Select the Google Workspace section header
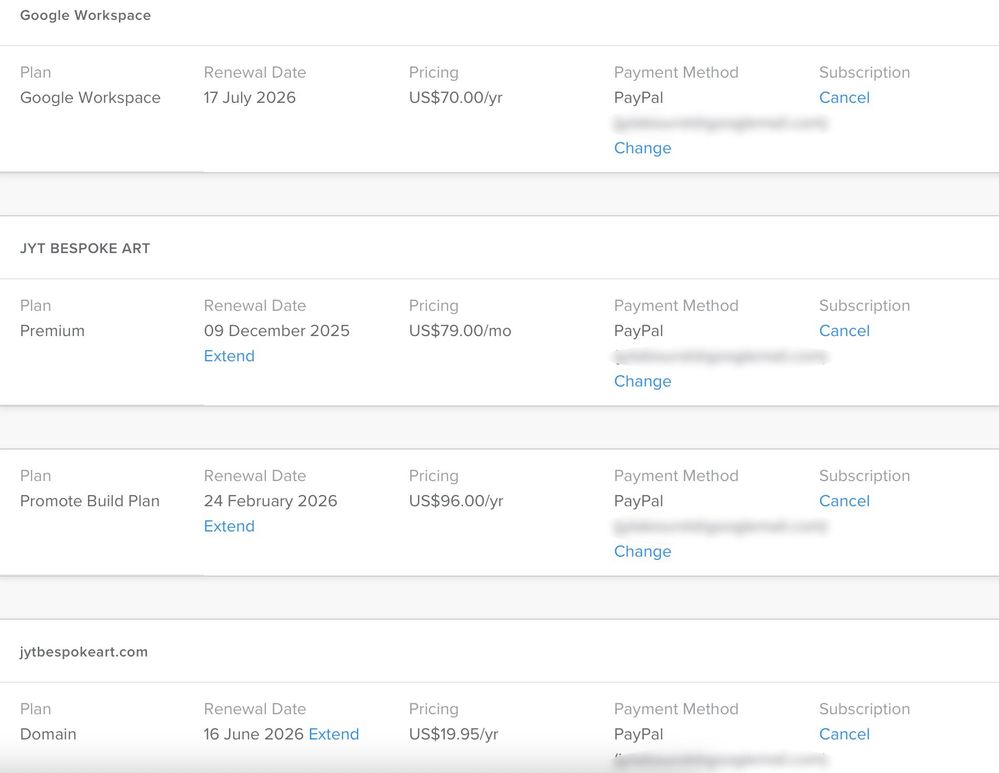 click(x=85, y=14)
